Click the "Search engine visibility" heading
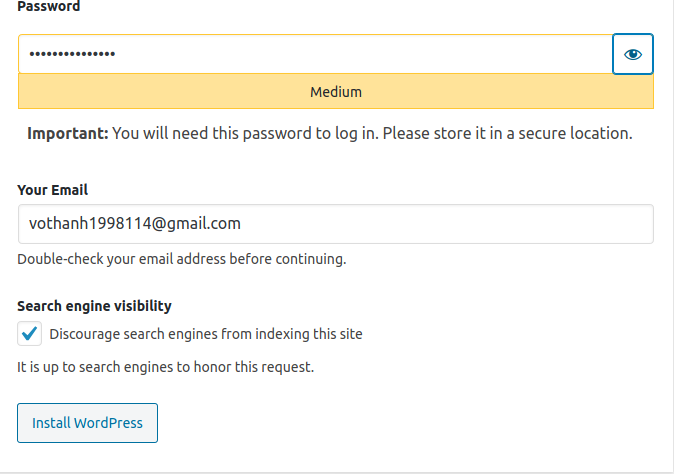Viewport: 674px width, 474px height. click(x=94, y=306)
